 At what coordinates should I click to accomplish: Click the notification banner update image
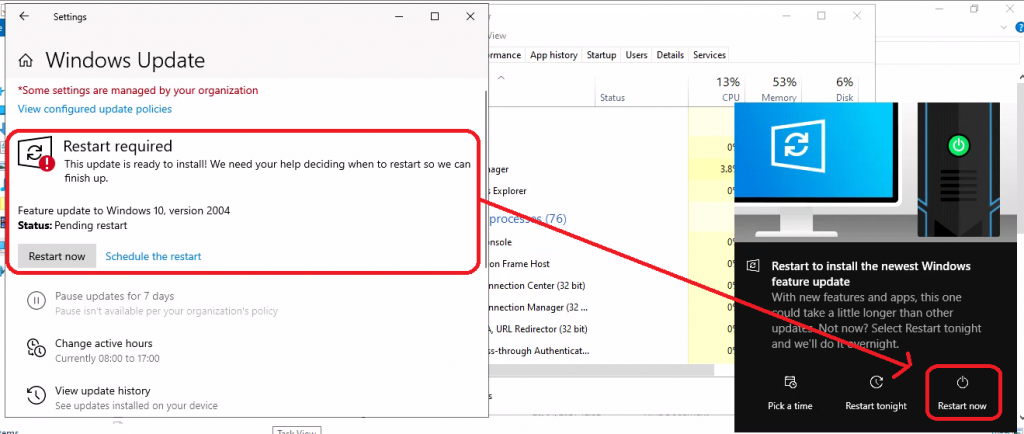click(x=876, y=170)
